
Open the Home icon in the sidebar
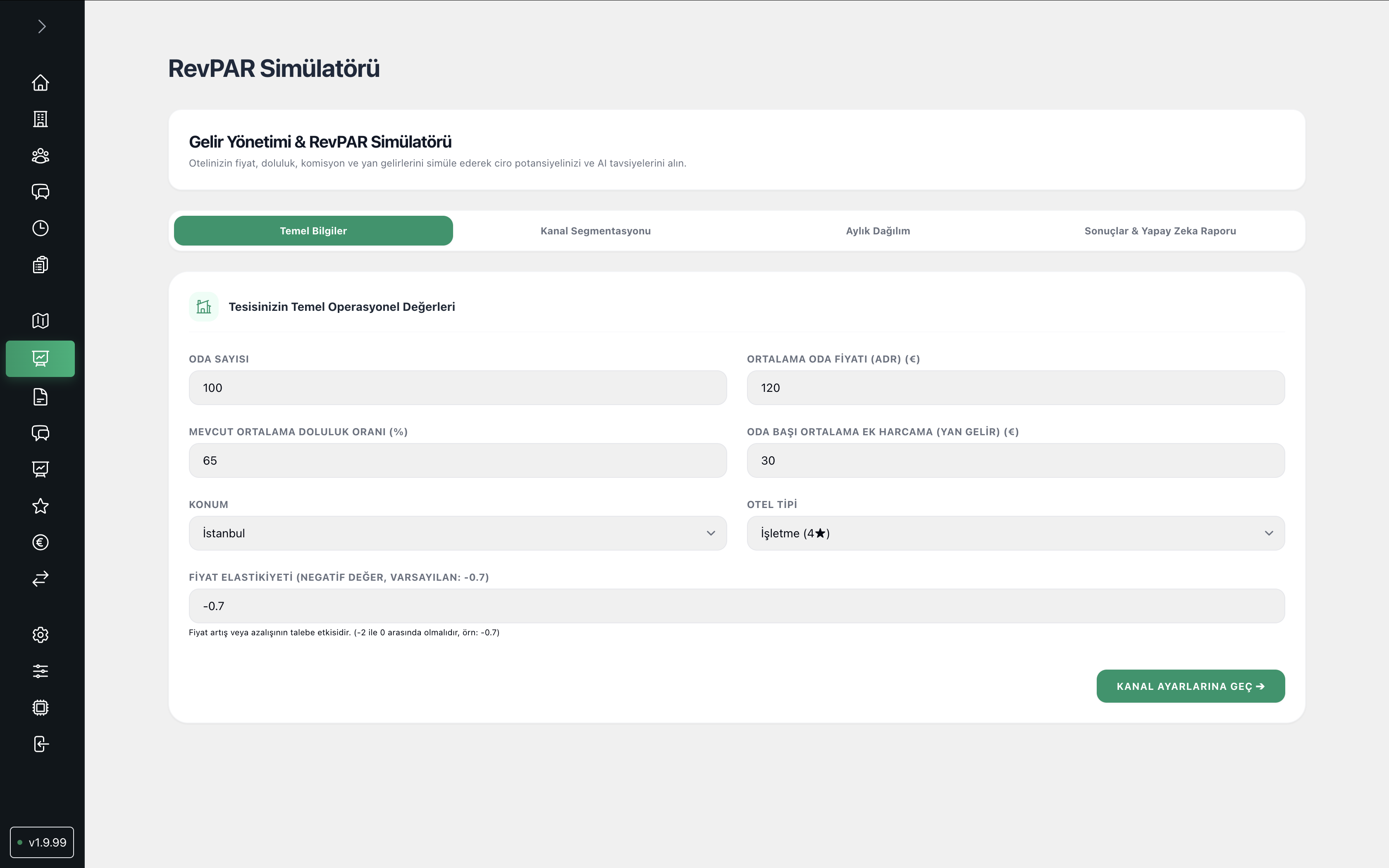pos(40,83)
